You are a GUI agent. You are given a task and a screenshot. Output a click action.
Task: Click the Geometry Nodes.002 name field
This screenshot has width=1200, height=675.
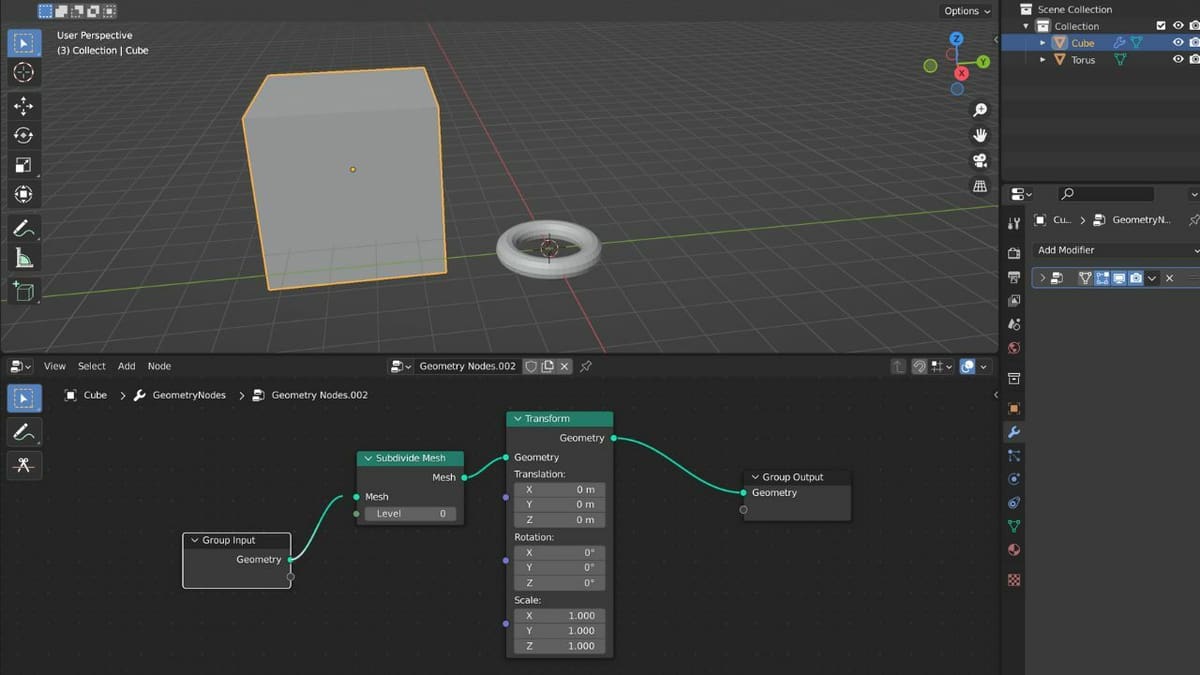pos(468,367)
